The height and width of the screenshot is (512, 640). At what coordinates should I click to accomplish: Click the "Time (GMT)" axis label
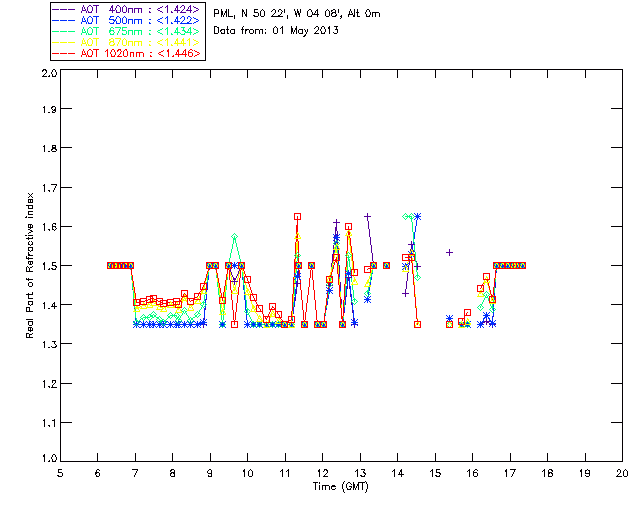tap(340, 487)
